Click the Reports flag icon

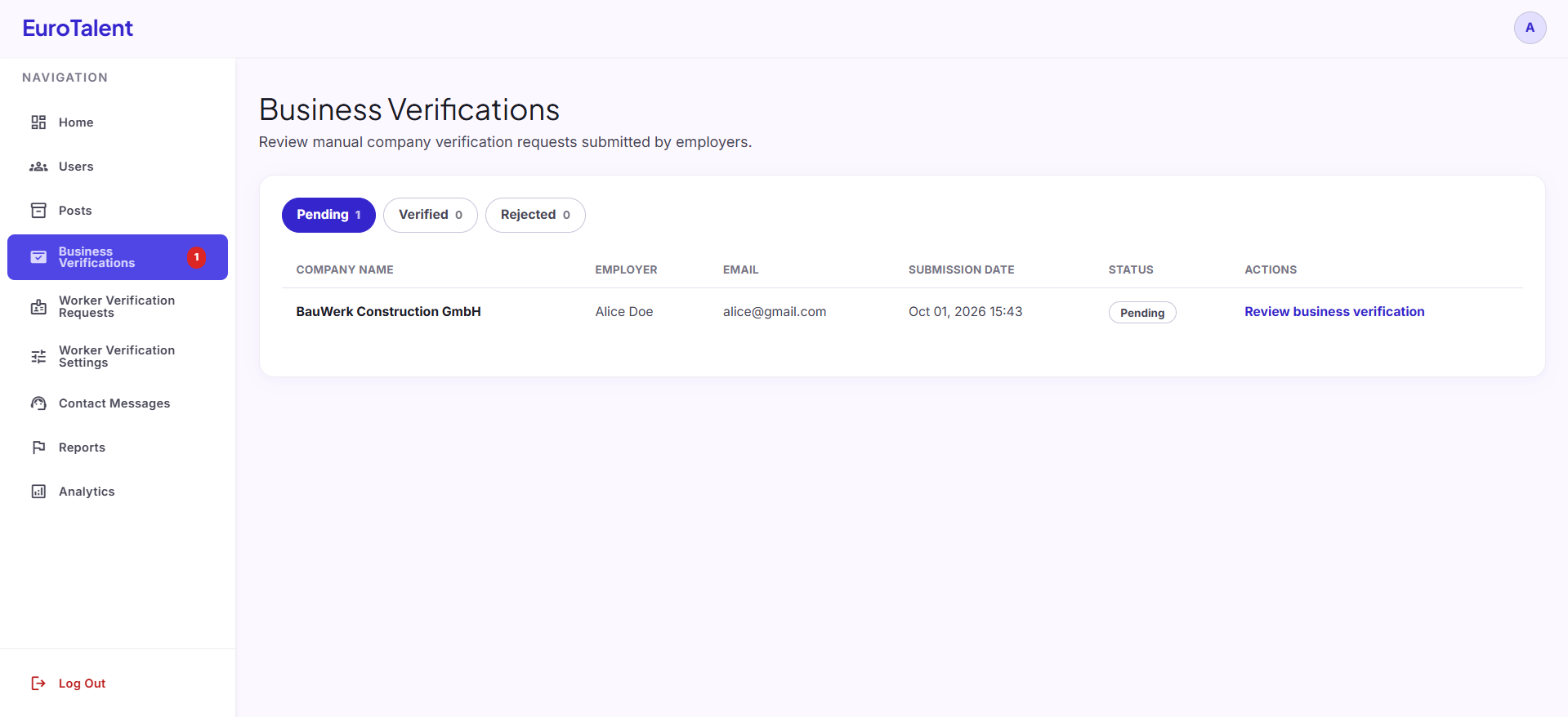(x=38, y=448)
